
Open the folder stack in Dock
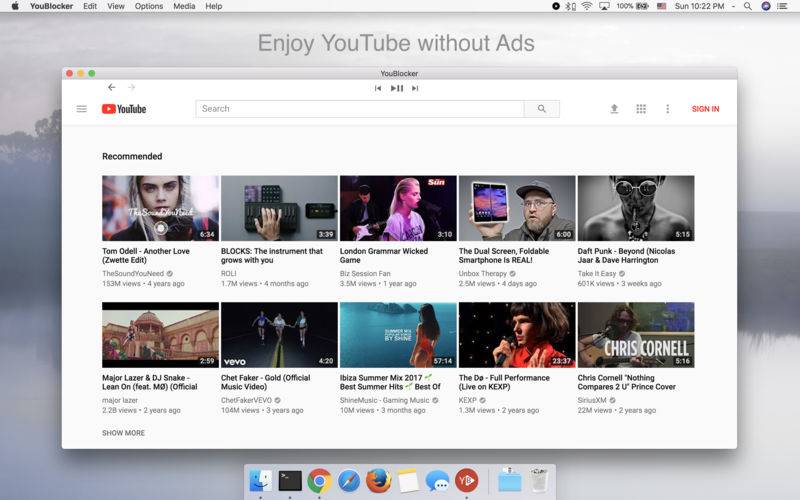pos(509,480)
